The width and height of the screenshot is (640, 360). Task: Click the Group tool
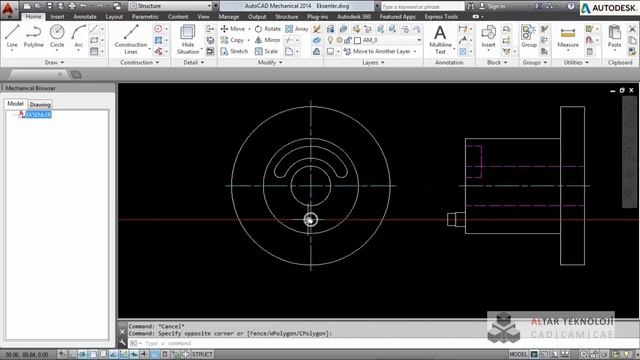click(529, 36)
